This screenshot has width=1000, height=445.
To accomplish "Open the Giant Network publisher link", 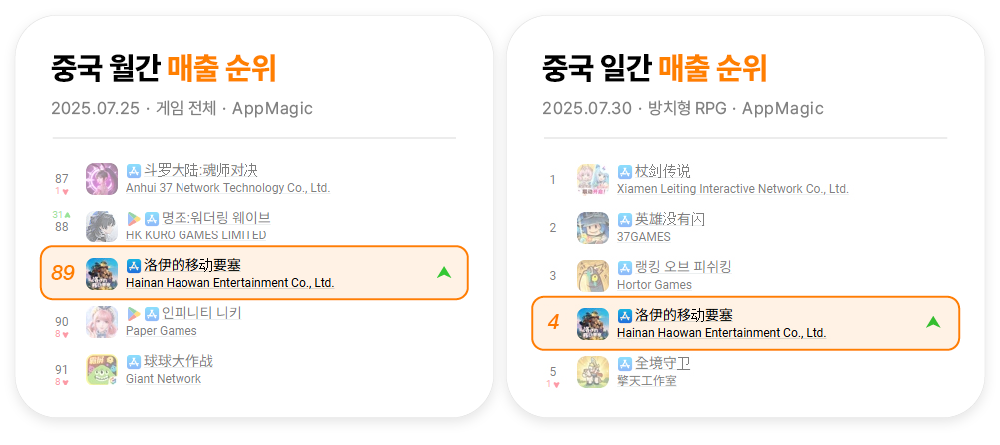I will 163,379.
